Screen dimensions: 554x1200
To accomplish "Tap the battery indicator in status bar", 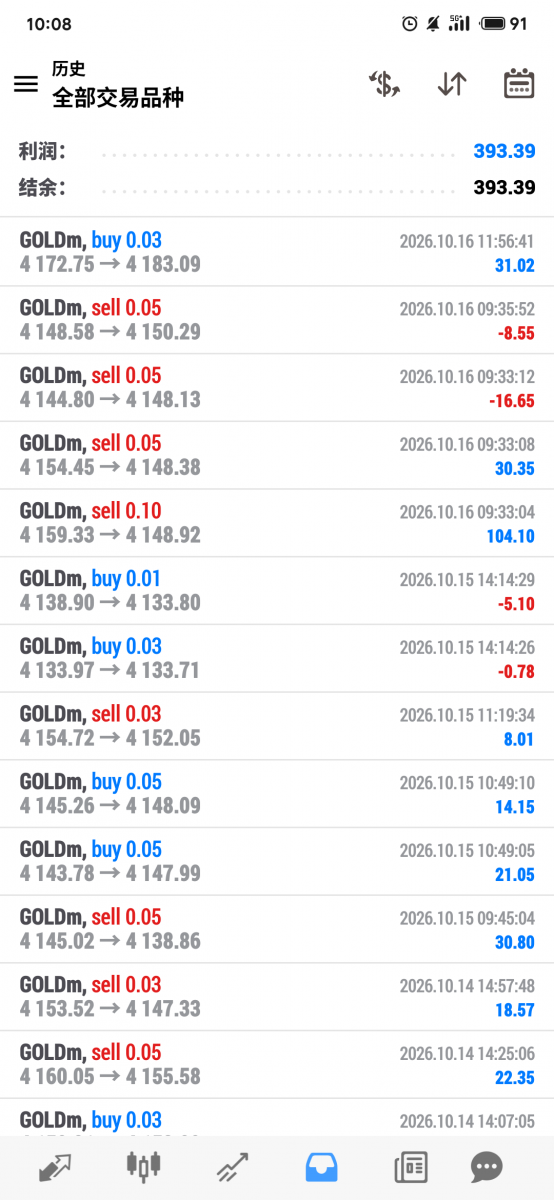I will click(504, 24).
